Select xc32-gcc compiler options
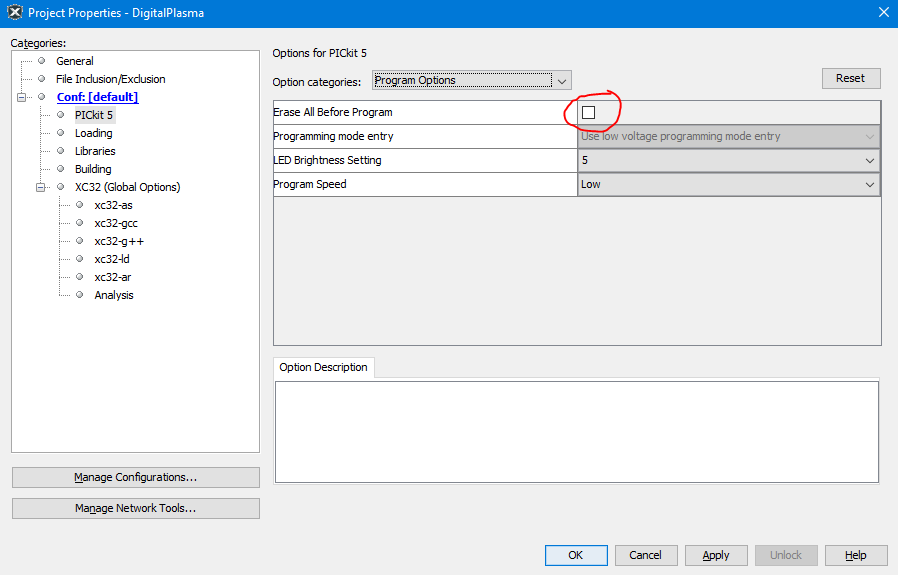The height and width of the screenshot is (575, 898). (116, 223)
